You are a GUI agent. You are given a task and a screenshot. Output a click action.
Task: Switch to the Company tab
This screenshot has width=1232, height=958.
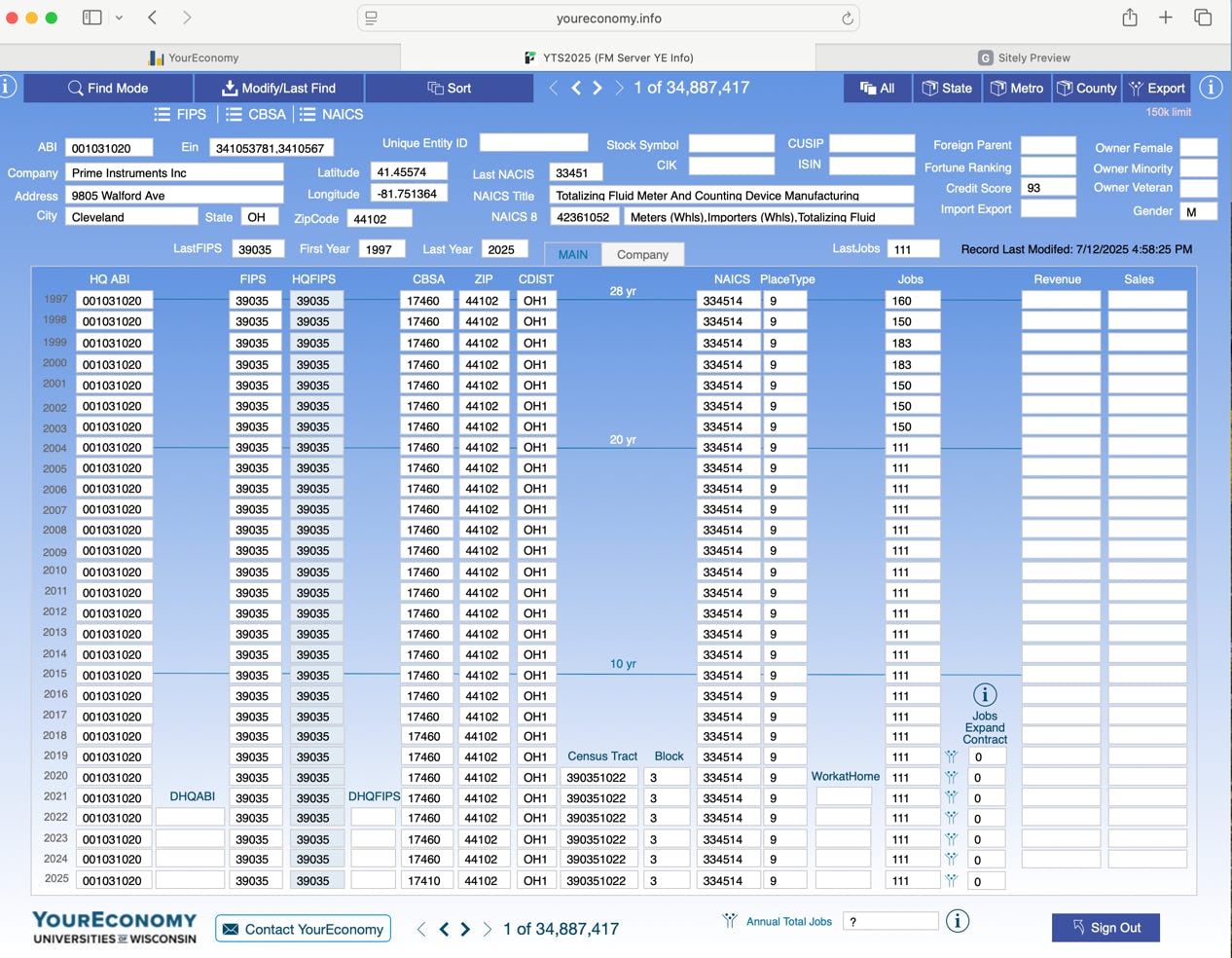tap(642, 254)
